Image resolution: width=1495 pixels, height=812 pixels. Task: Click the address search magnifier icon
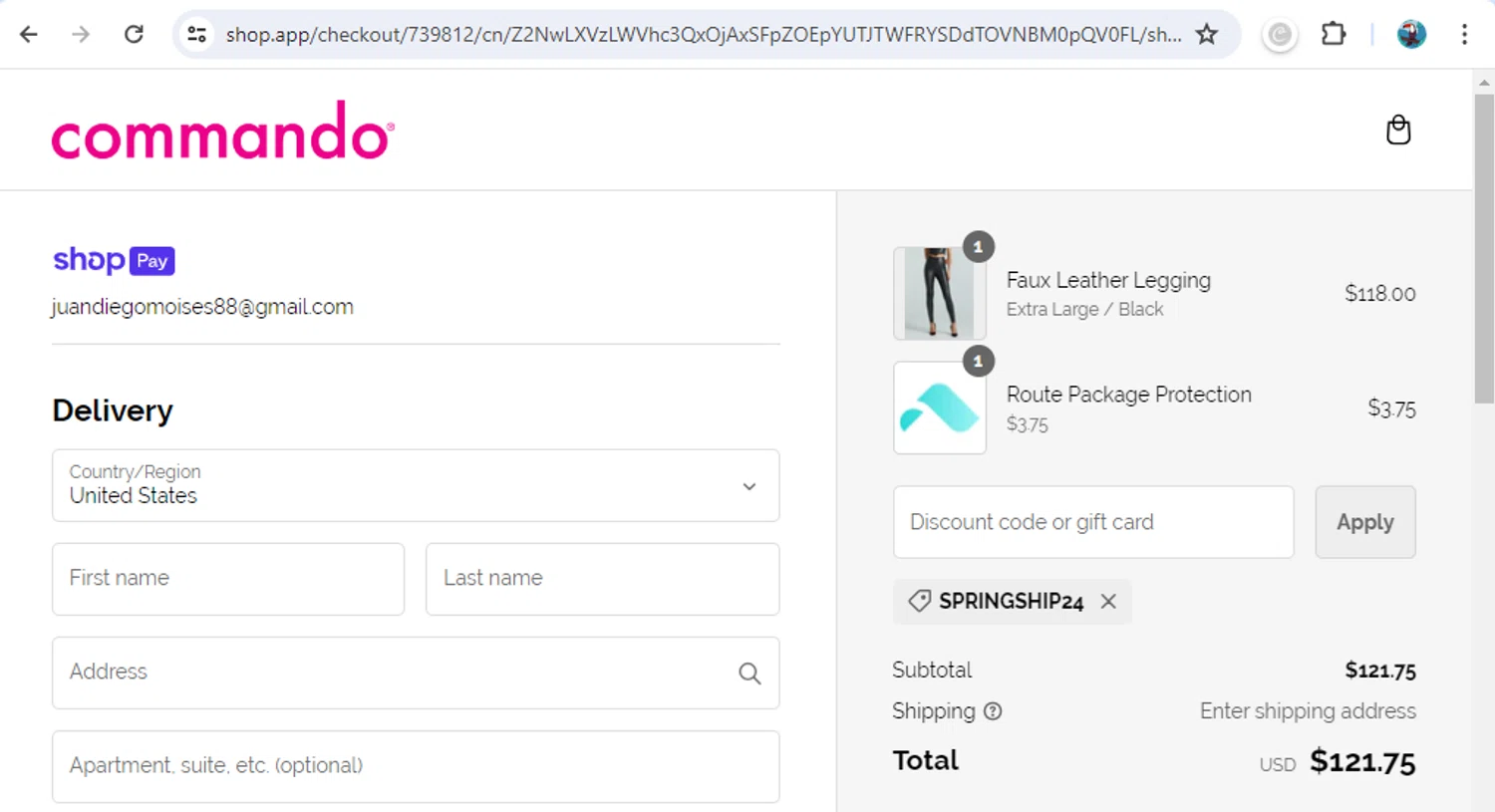749,674
